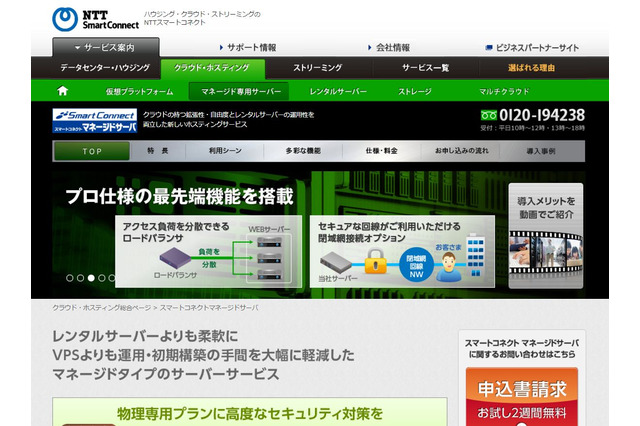The height and width of the screenshot is (426, 640).
Task: Switch to 導入事例 tab
Action: click(x=541, y=151)
